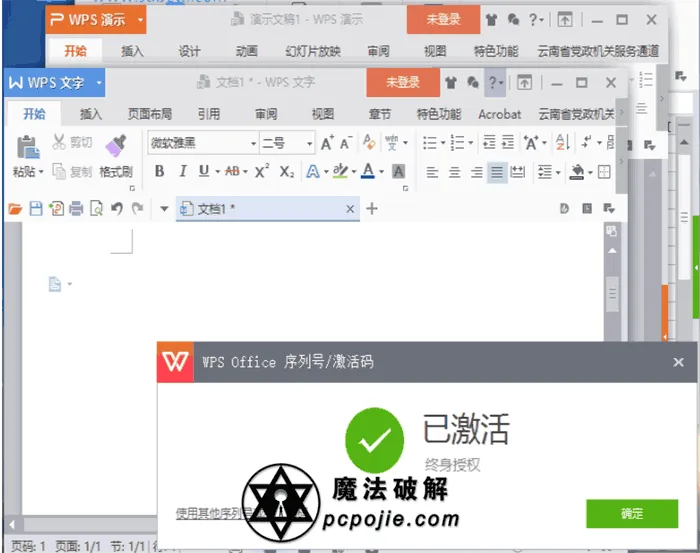Click the Copy icon in the ribbon
This screenshot has height=553, width=700.
coord(59,171)
